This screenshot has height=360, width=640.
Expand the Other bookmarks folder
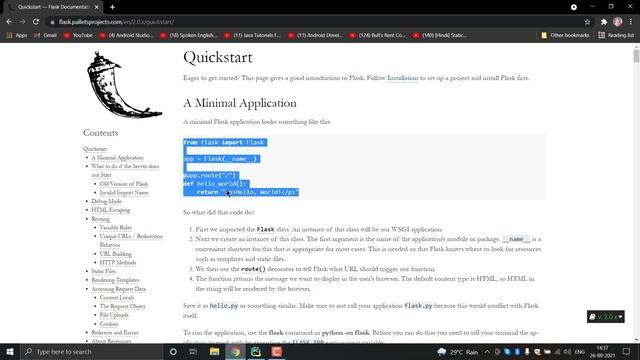565,36
